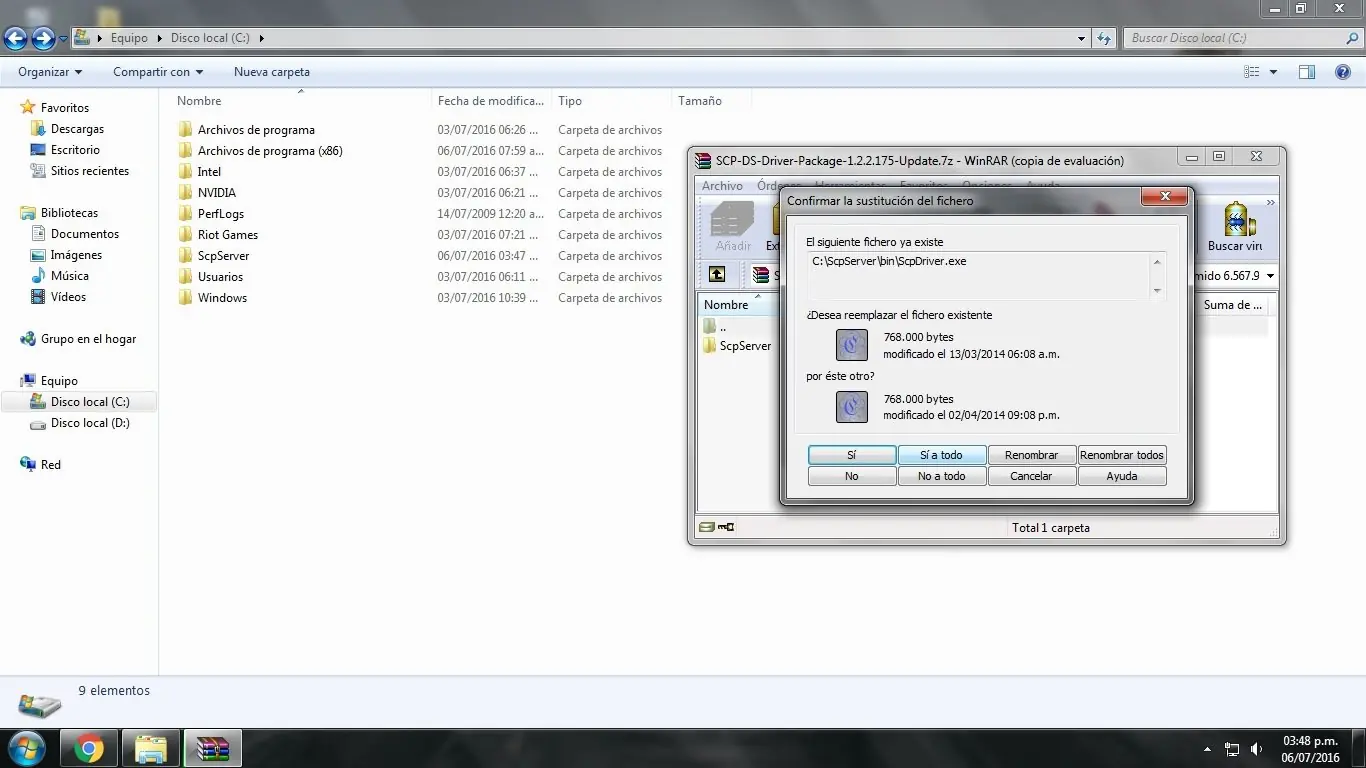Open Explorer help with the question mark
The image size is (1366, 768).
click(1343, 72)
